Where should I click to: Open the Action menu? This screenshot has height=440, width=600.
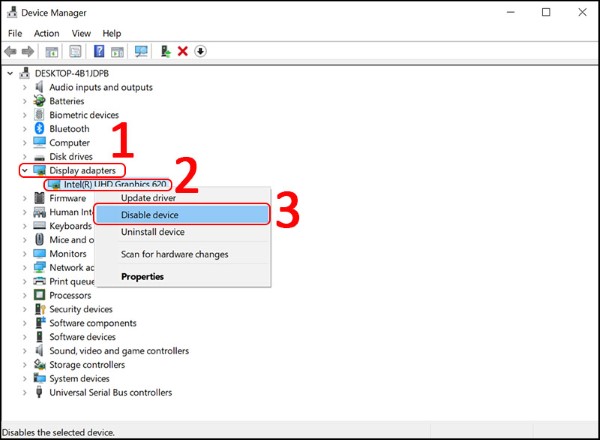[46, 33]
